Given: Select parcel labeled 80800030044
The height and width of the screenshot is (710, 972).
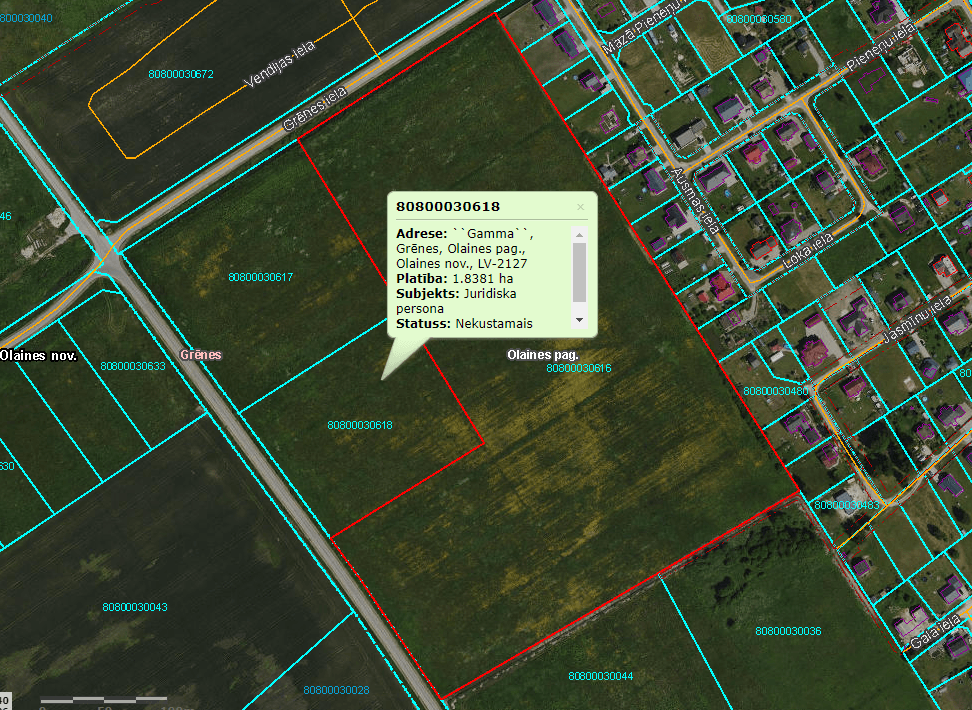Looking at the screenshot, I should pyautogui.click(x=600, y=676).
